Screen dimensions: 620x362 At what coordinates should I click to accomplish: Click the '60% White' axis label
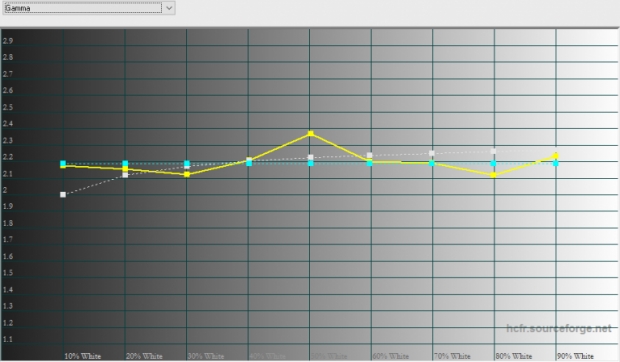point(391,356)
